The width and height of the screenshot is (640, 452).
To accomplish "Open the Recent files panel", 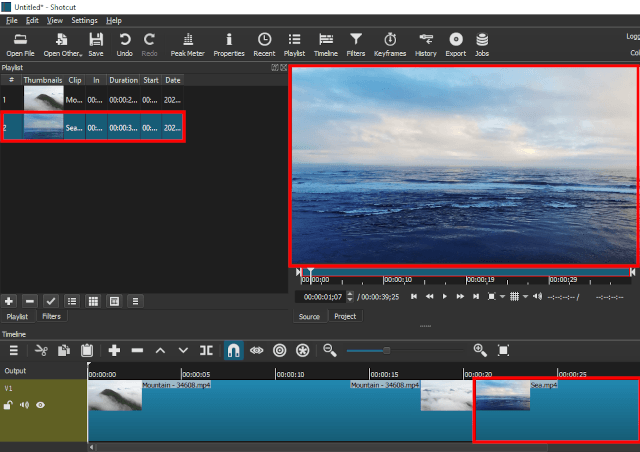I will coord(264,45).
